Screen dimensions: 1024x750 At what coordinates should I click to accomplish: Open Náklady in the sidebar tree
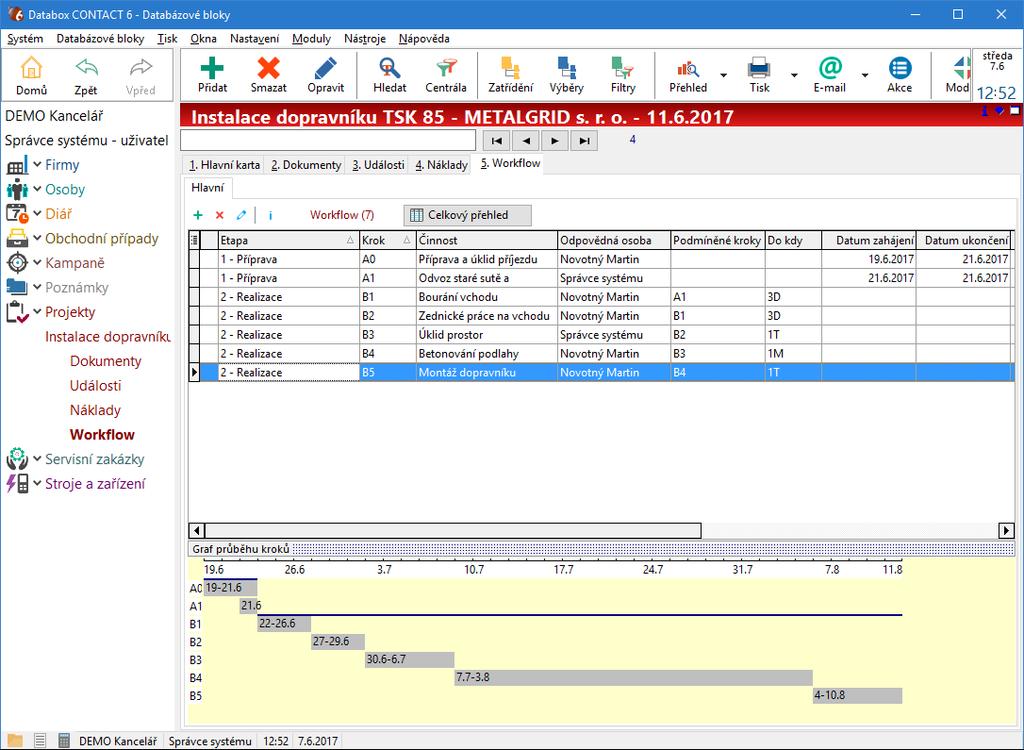(x=95, y=410)
